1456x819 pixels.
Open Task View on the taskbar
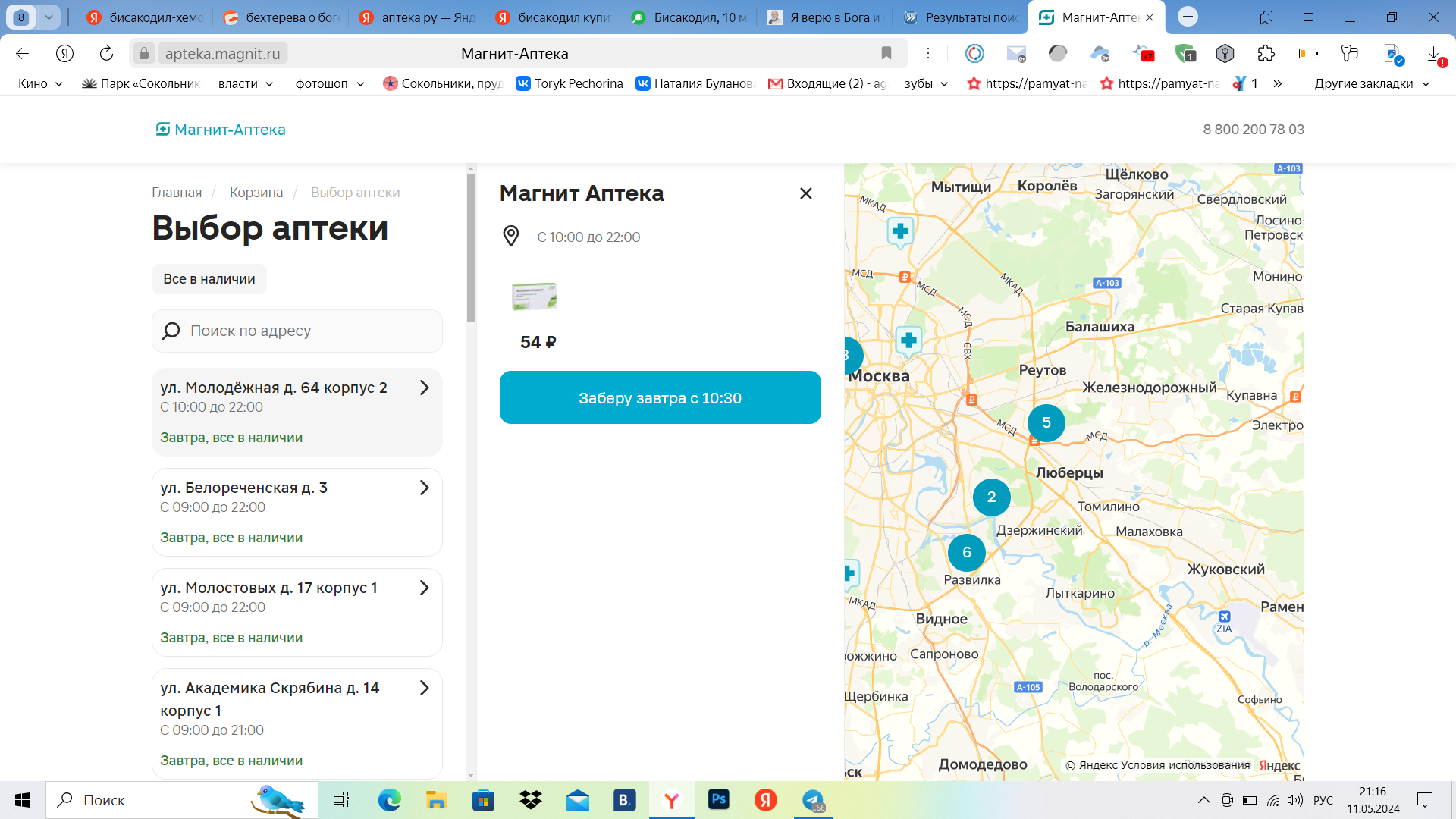point(341,800)
